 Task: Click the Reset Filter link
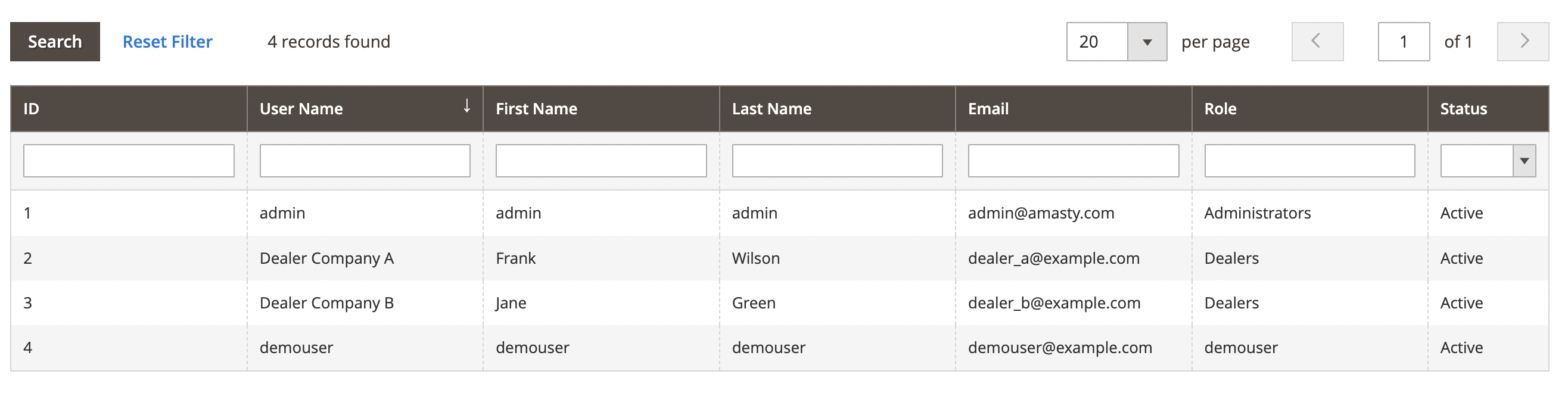pos(167,41)
